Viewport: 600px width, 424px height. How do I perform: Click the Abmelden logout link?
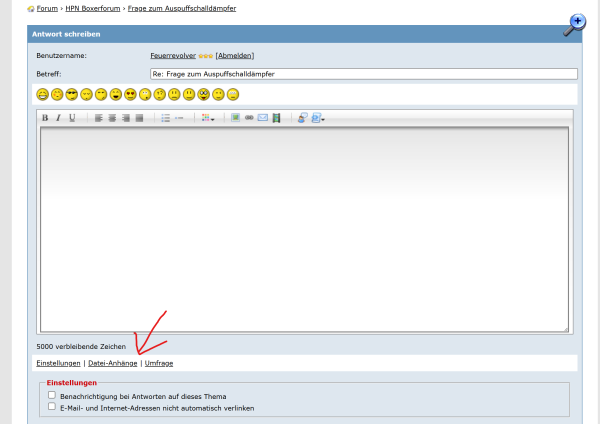point(235,55)
